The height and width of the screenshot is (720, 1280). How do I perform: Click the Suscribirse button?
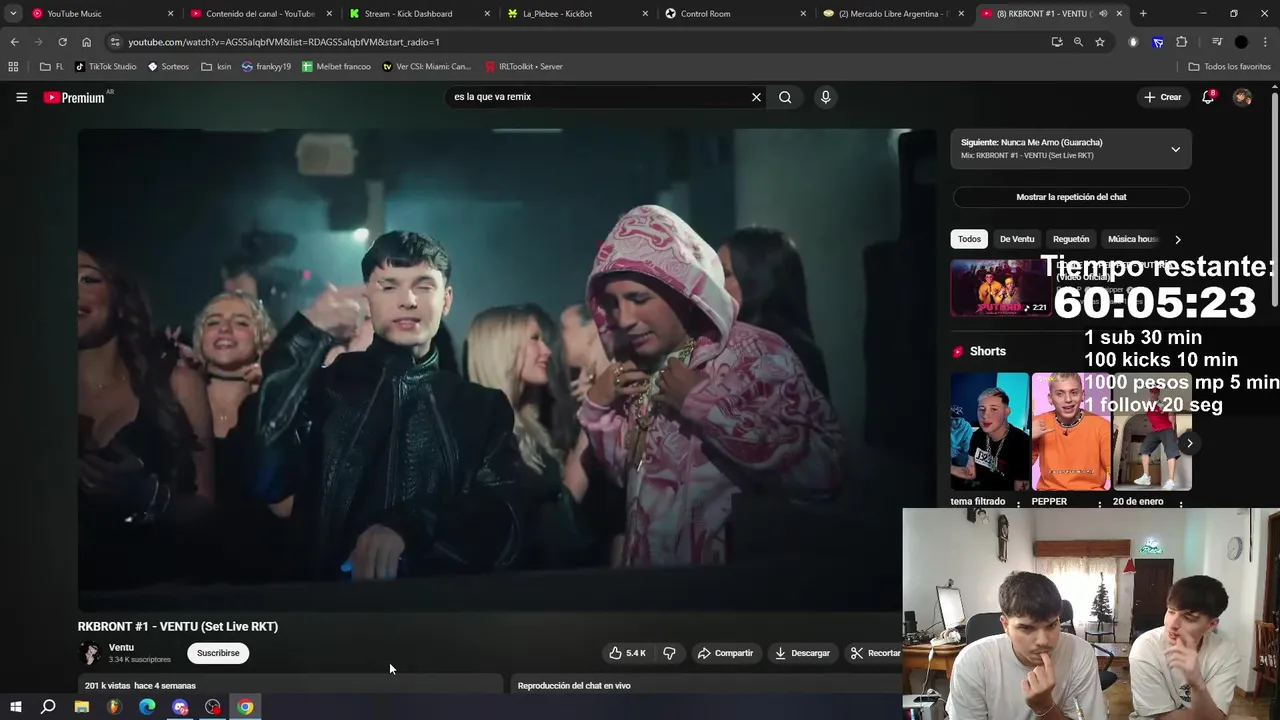[218, 653]
